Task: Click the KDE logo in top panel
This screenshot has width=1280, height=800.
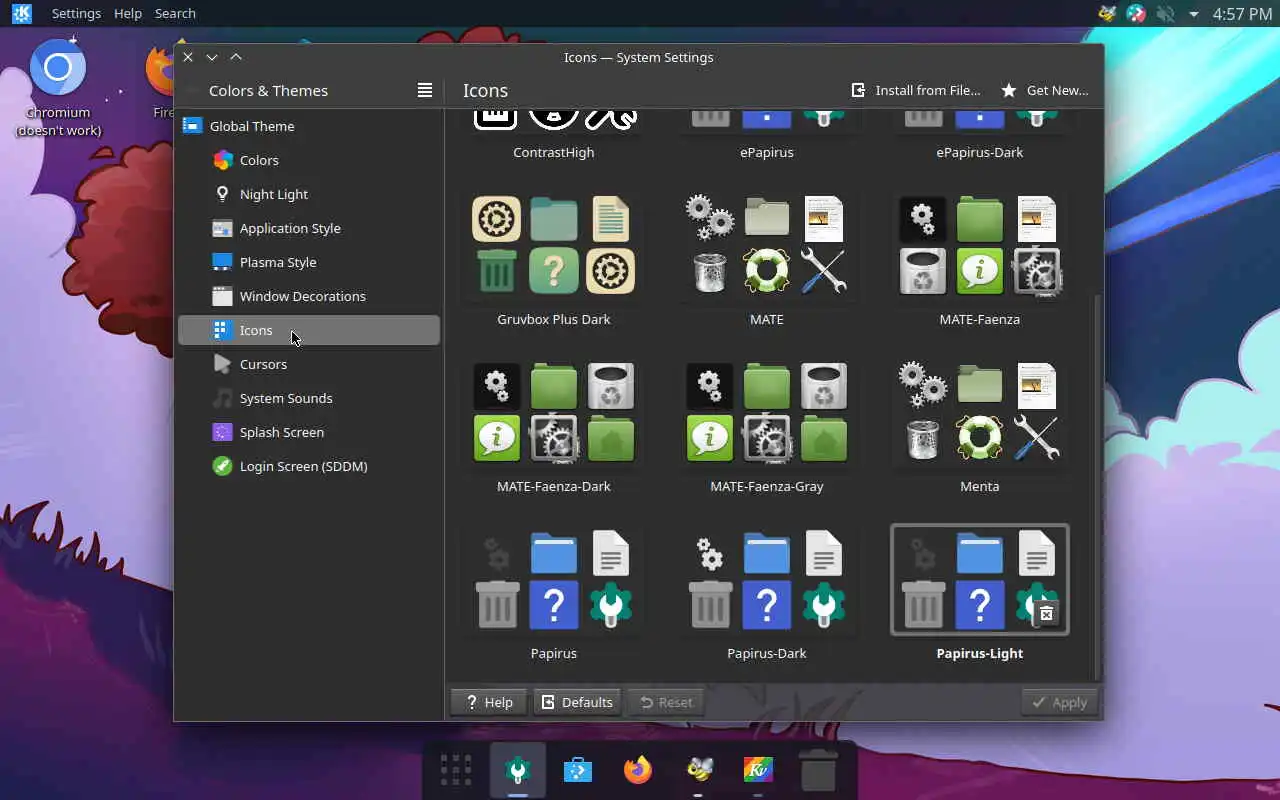Action: pyautogui.click(x=21, y=13)
